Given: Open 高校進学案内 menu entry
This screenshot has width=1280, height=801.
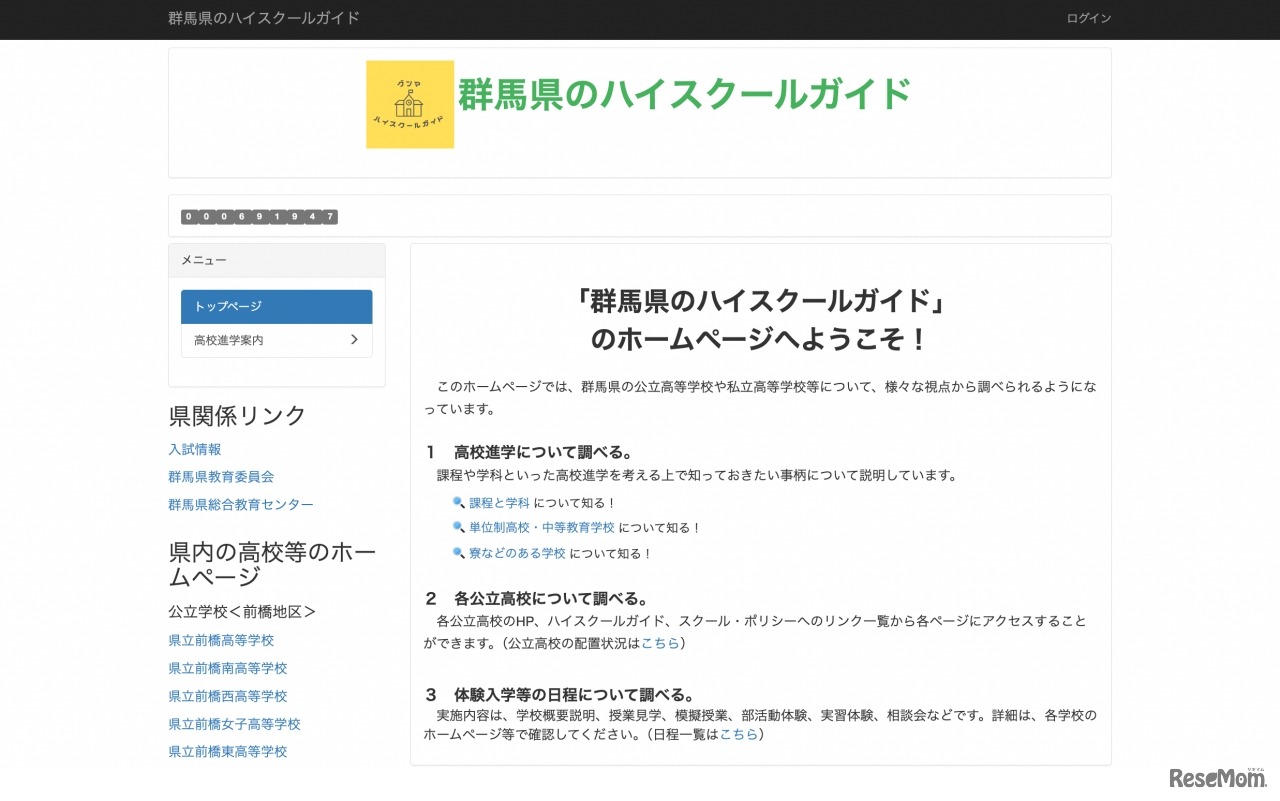Looking at the screenshot, I should pyautogui.click(x=230, y=341).
